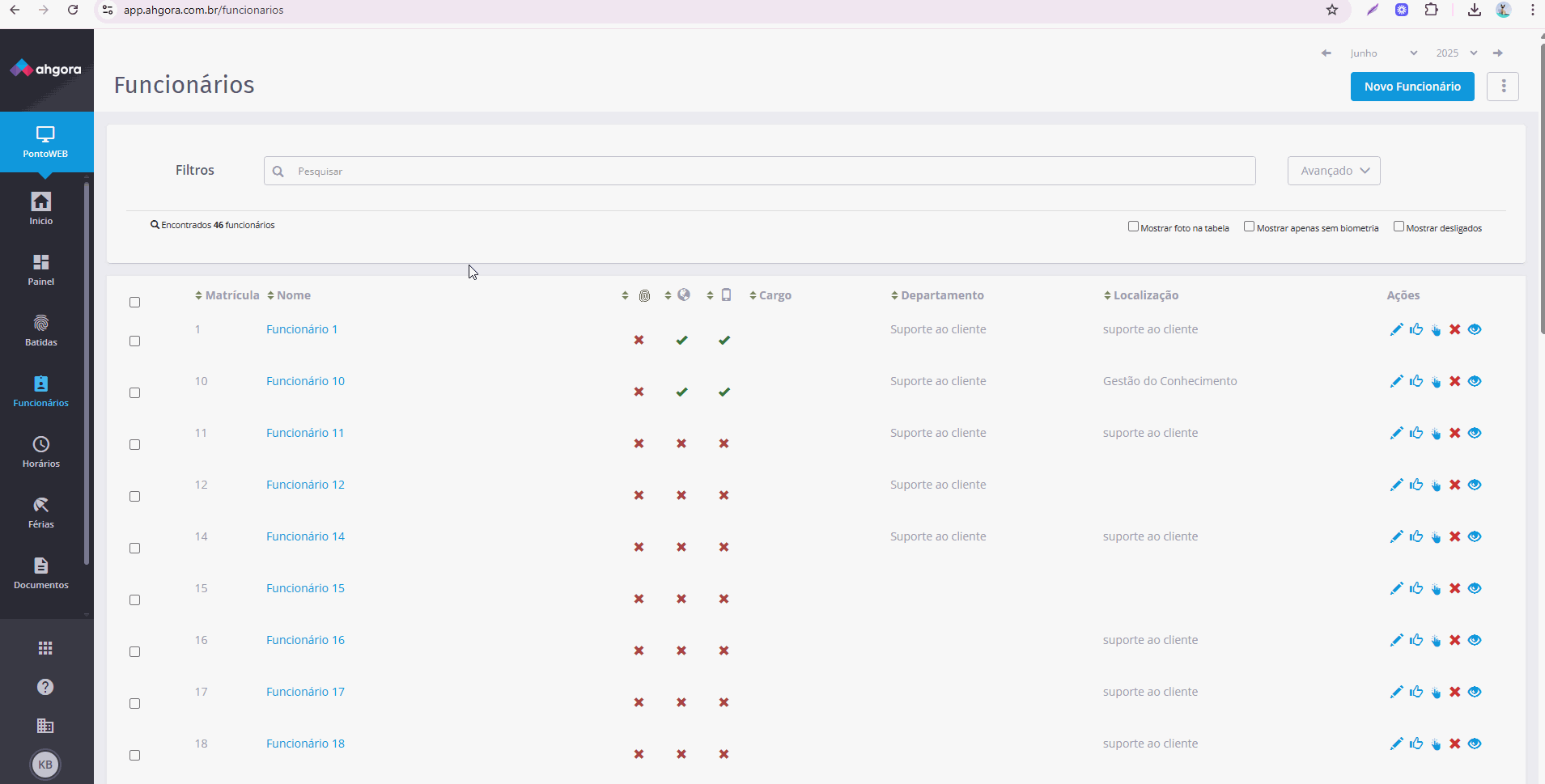The image size is (1545, 784).
Task: Go to next month arrow
Action: 1498,53
